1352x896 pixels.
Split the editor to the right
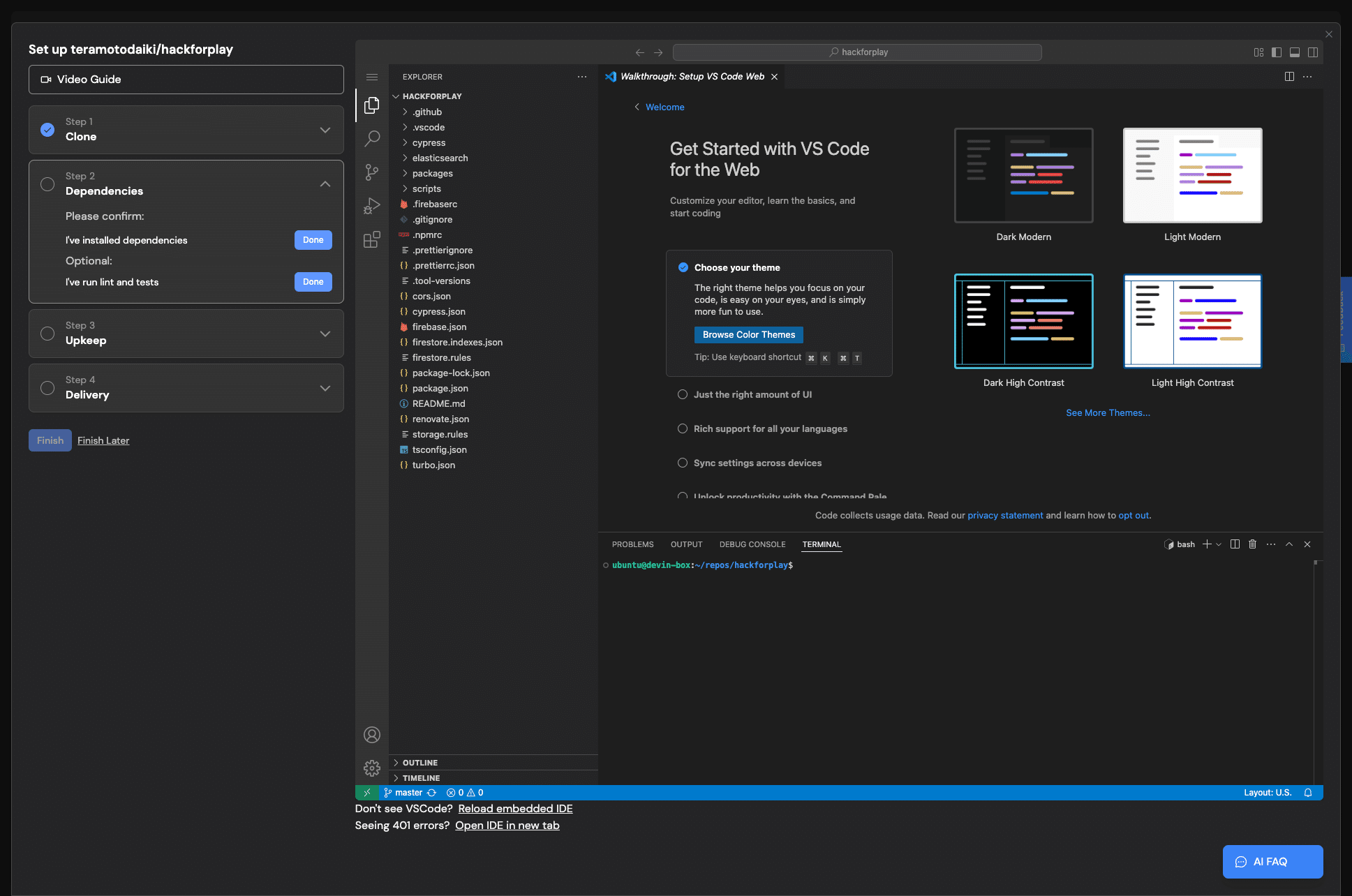(x=1289, y=77)
